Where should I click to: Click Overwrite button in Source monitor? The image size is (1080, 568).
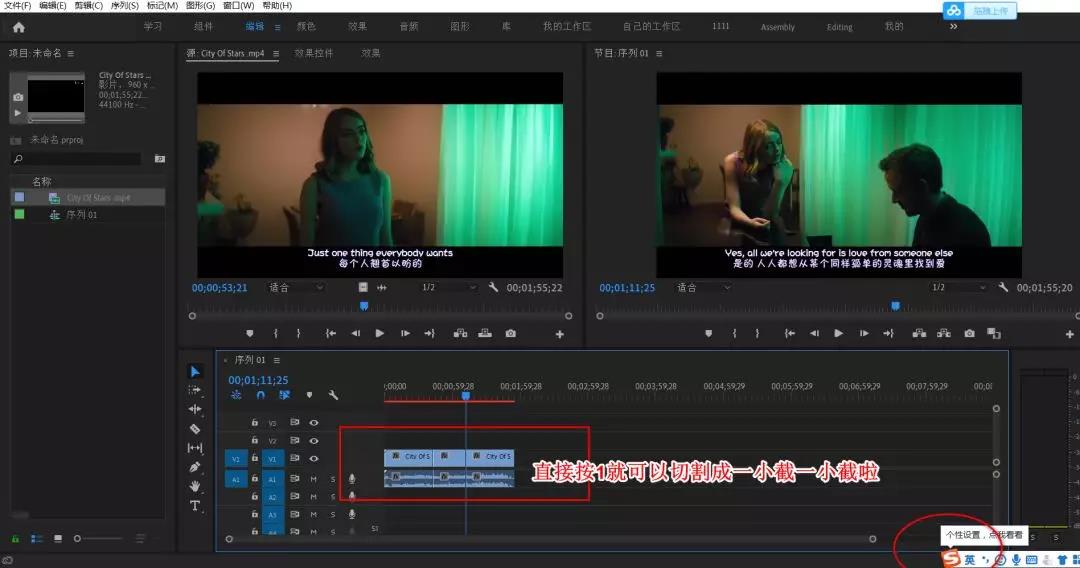485,333
